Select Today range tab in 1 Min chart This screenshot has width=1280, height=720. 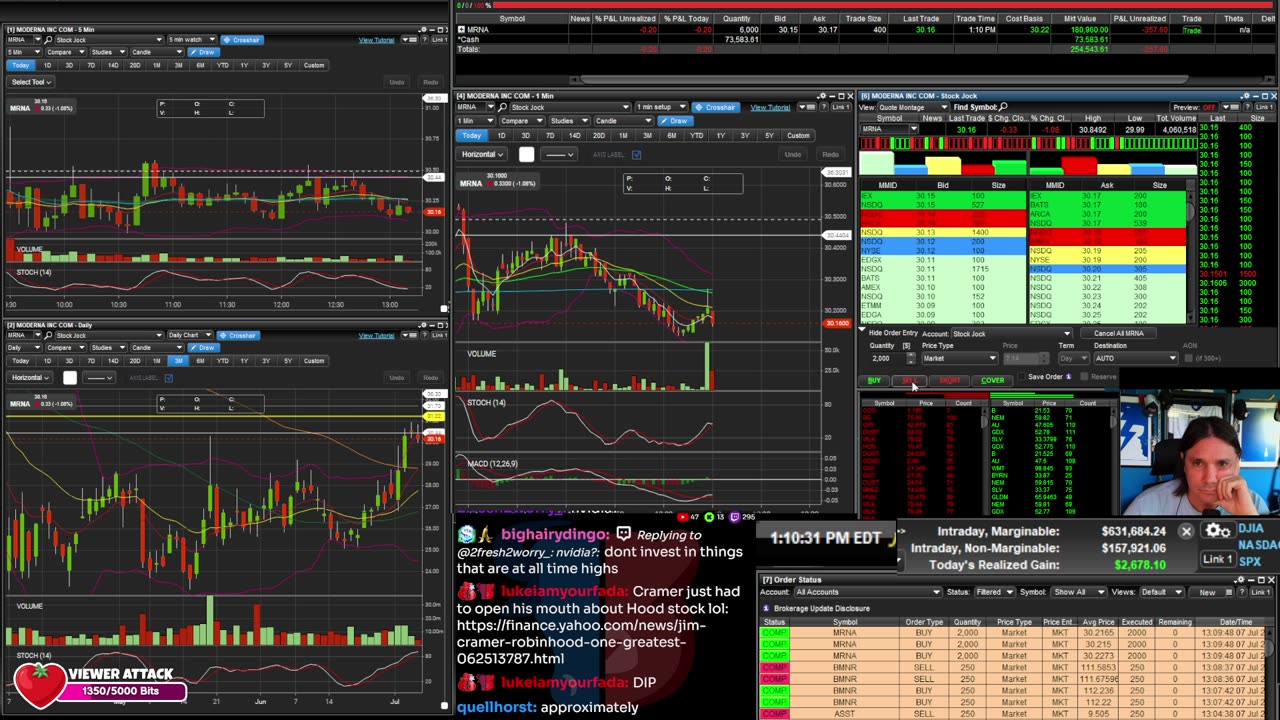pos(471,136)
